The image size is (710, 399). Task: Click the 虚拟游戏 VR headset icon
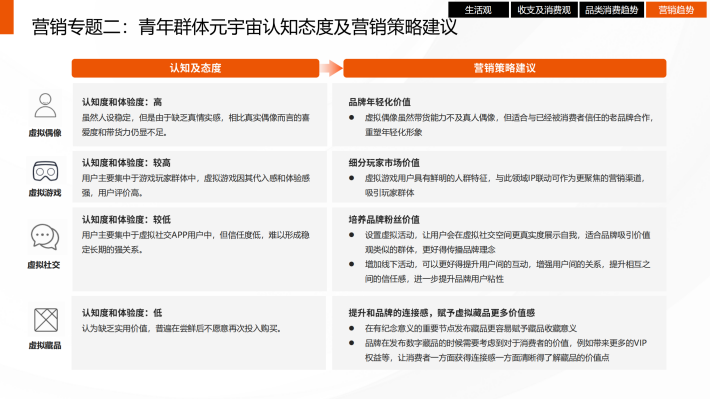click(45, 172)
